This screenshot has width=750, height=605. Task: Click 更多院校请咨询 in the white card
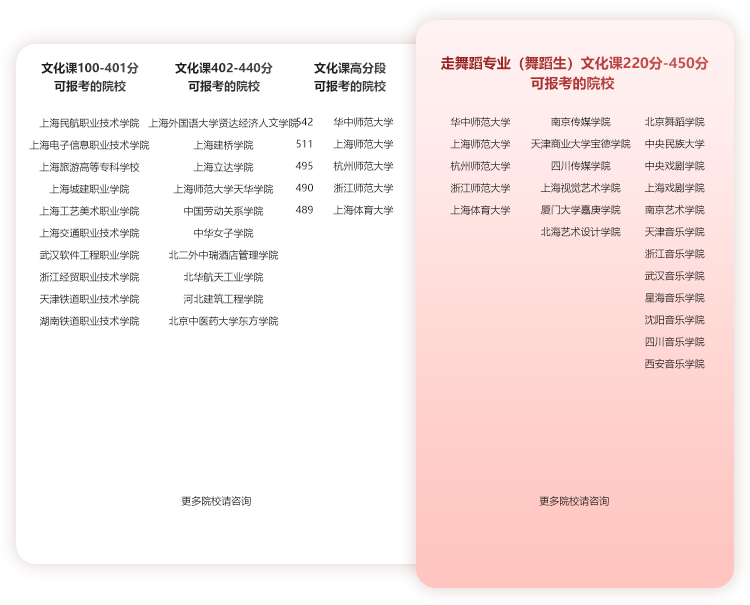tap(216, 501)
